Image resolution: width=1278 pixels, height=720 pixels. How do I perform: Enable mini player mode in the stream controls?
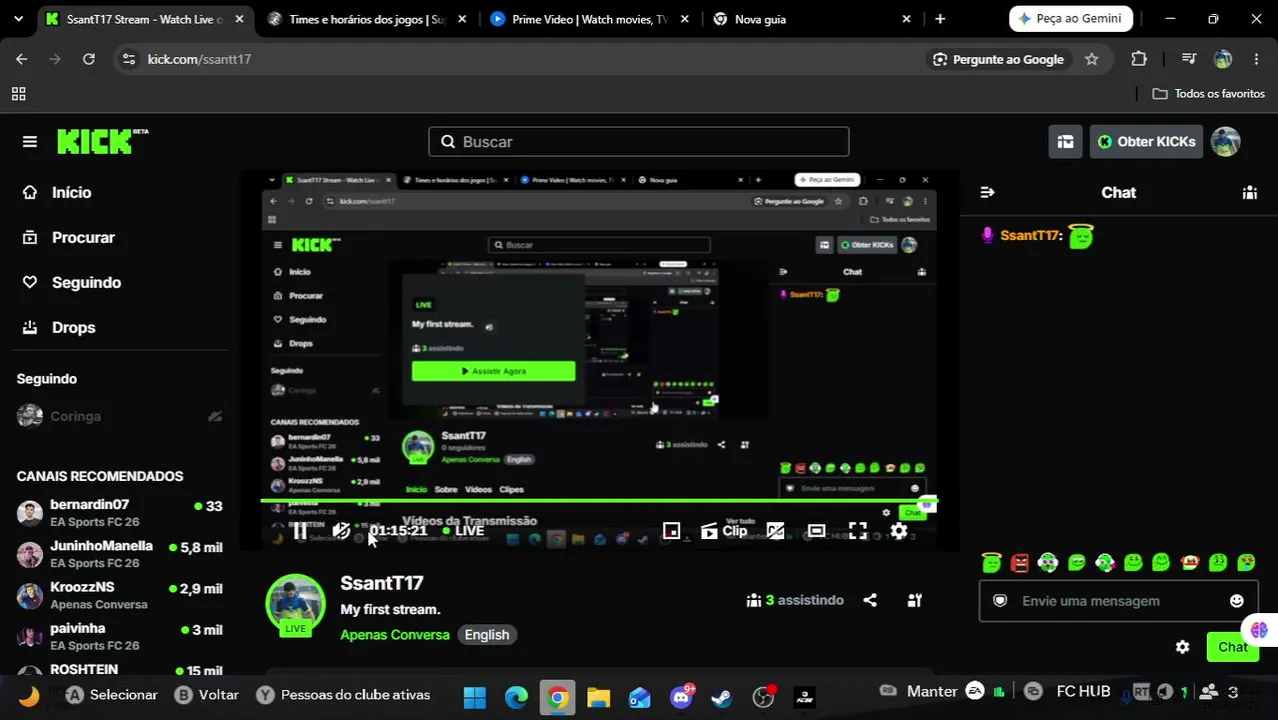[672, 531]
